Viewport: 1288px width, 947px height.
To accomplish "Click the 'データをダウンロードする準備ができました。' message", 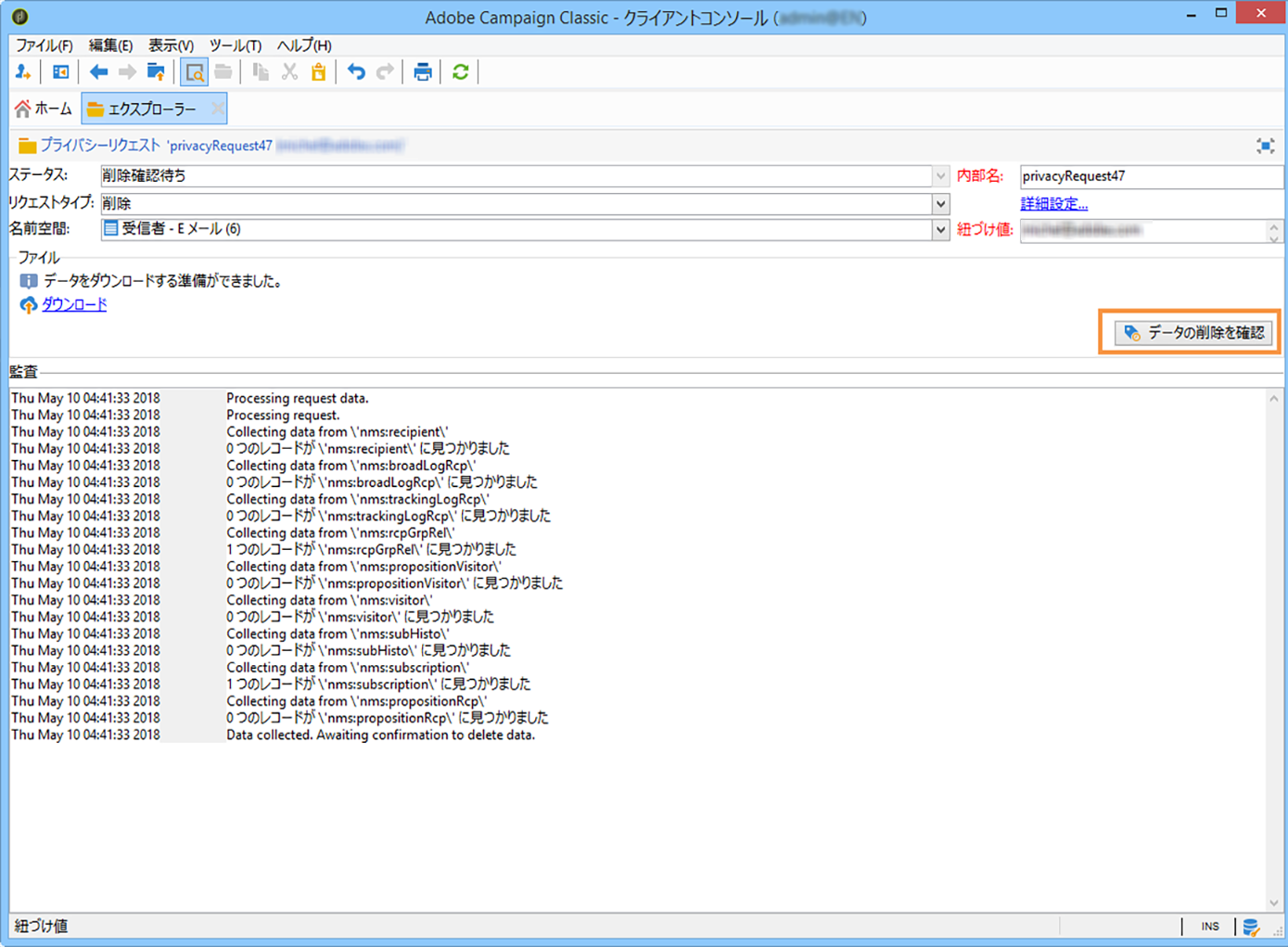I will coord(163,281).
